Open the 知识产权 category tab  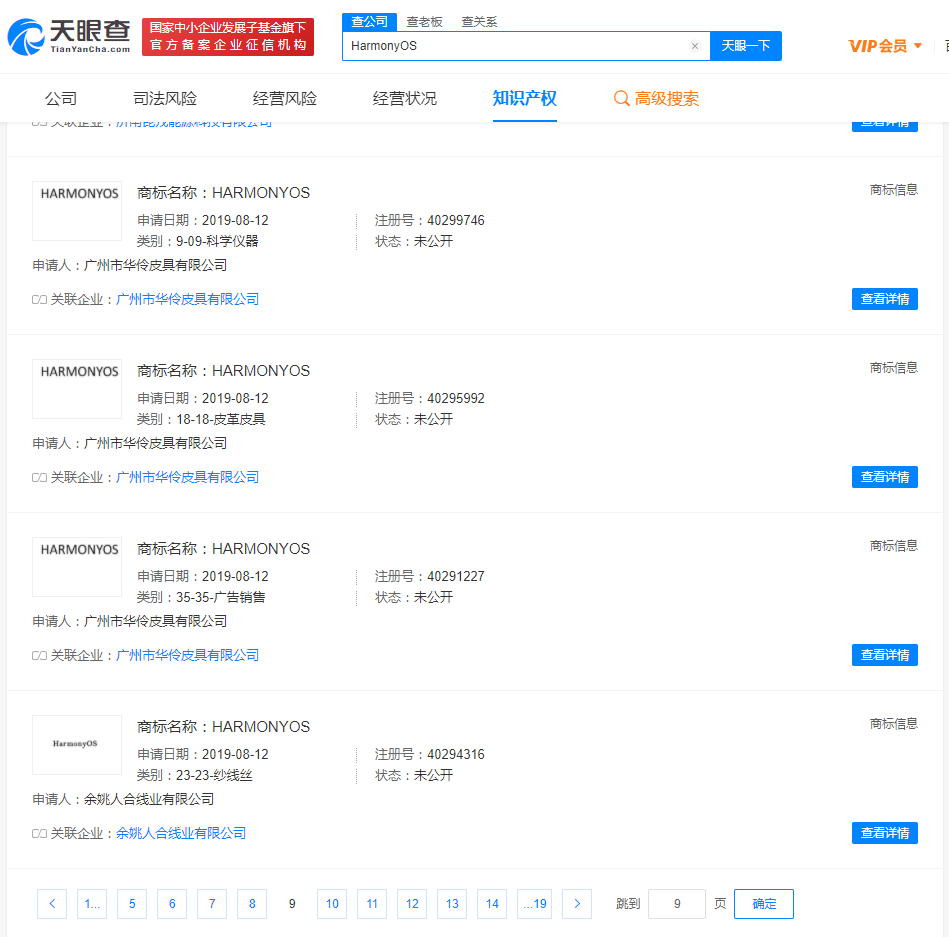[x=524, y=98]
